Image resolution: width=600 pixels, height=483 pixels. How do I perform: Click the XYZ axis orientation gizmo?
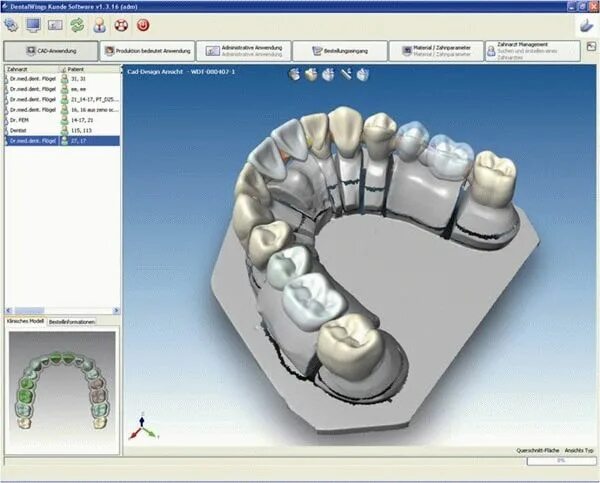pos(142,429)
